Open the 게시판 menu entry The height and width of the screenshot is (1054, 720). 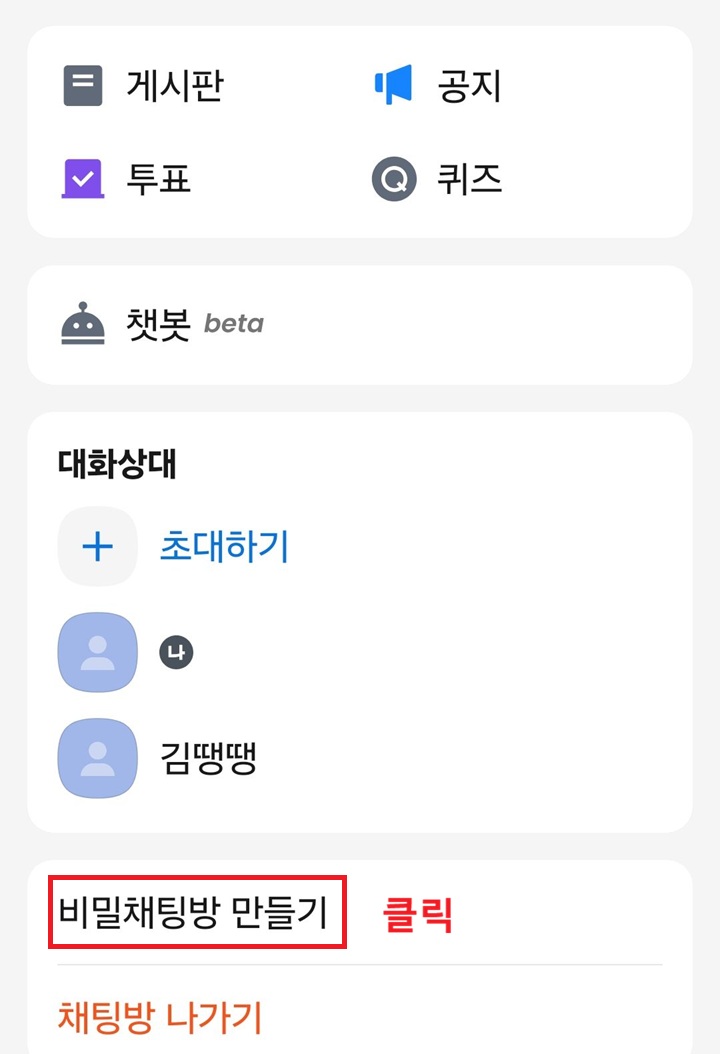coord(172,87)
